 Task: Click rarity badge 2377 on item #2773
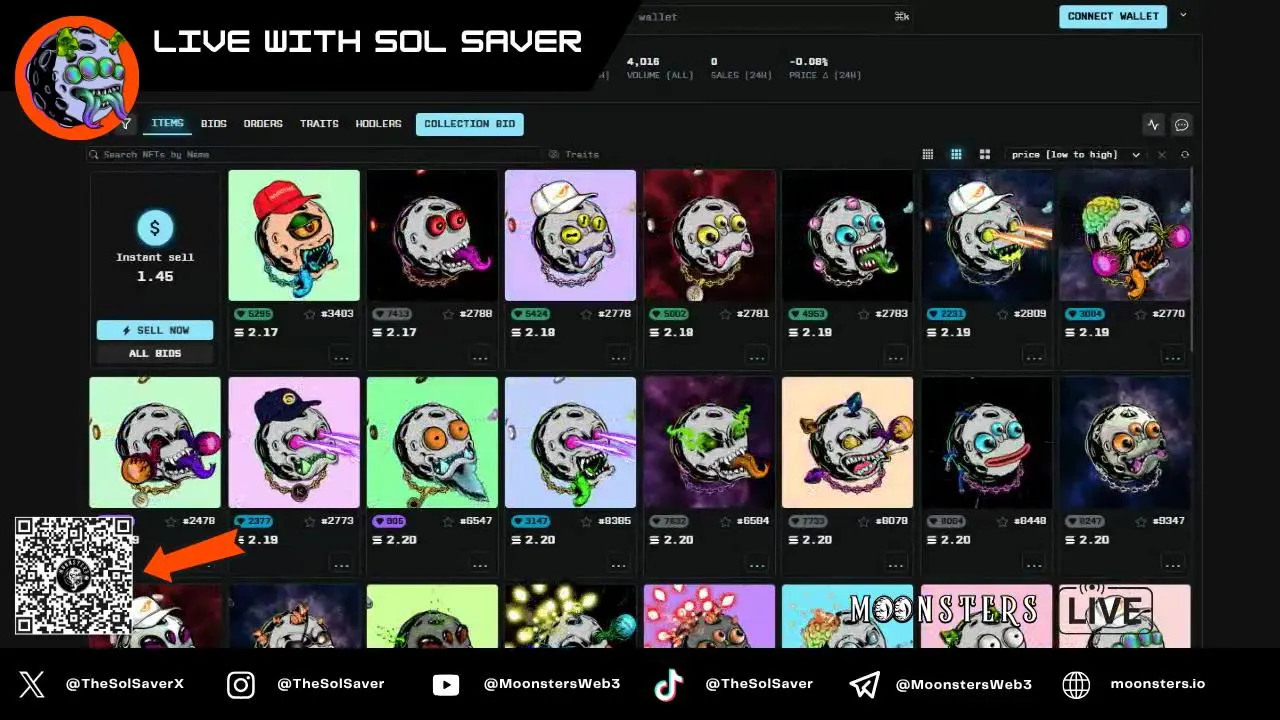[253, 521]
